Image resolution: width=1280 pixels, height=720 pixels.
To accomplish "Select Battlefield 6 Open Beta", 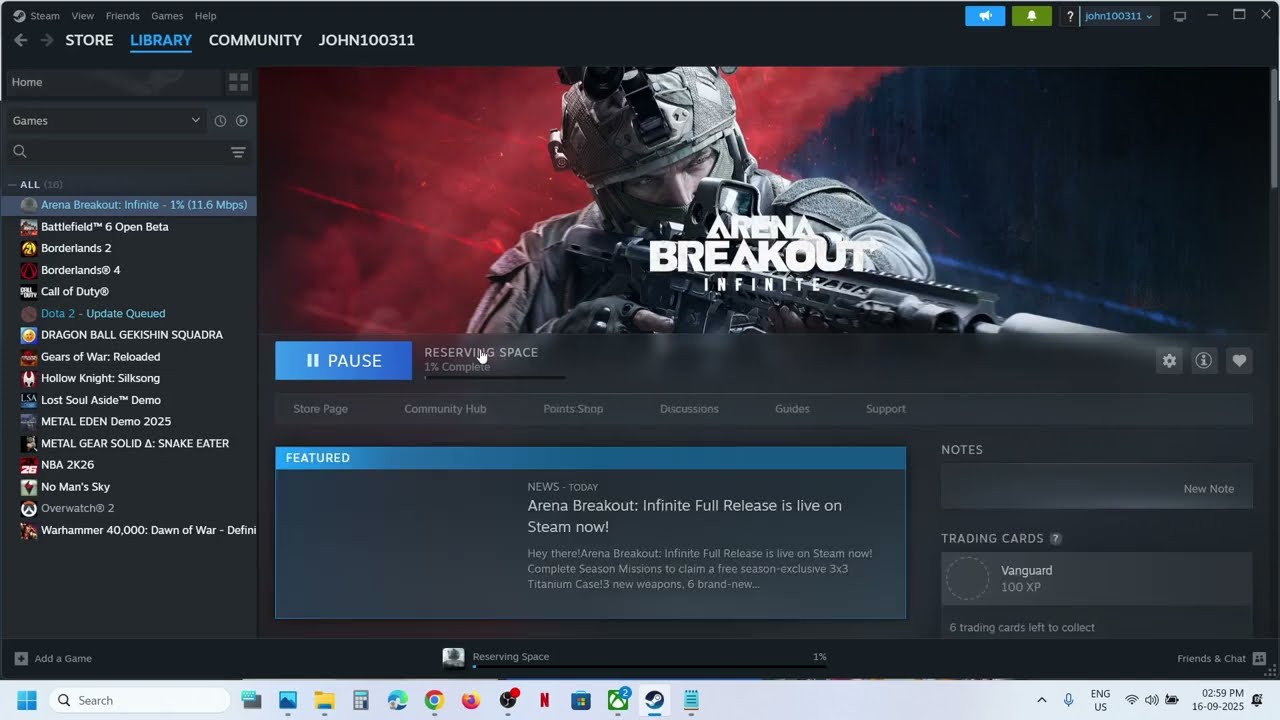I will click(129, 227).
